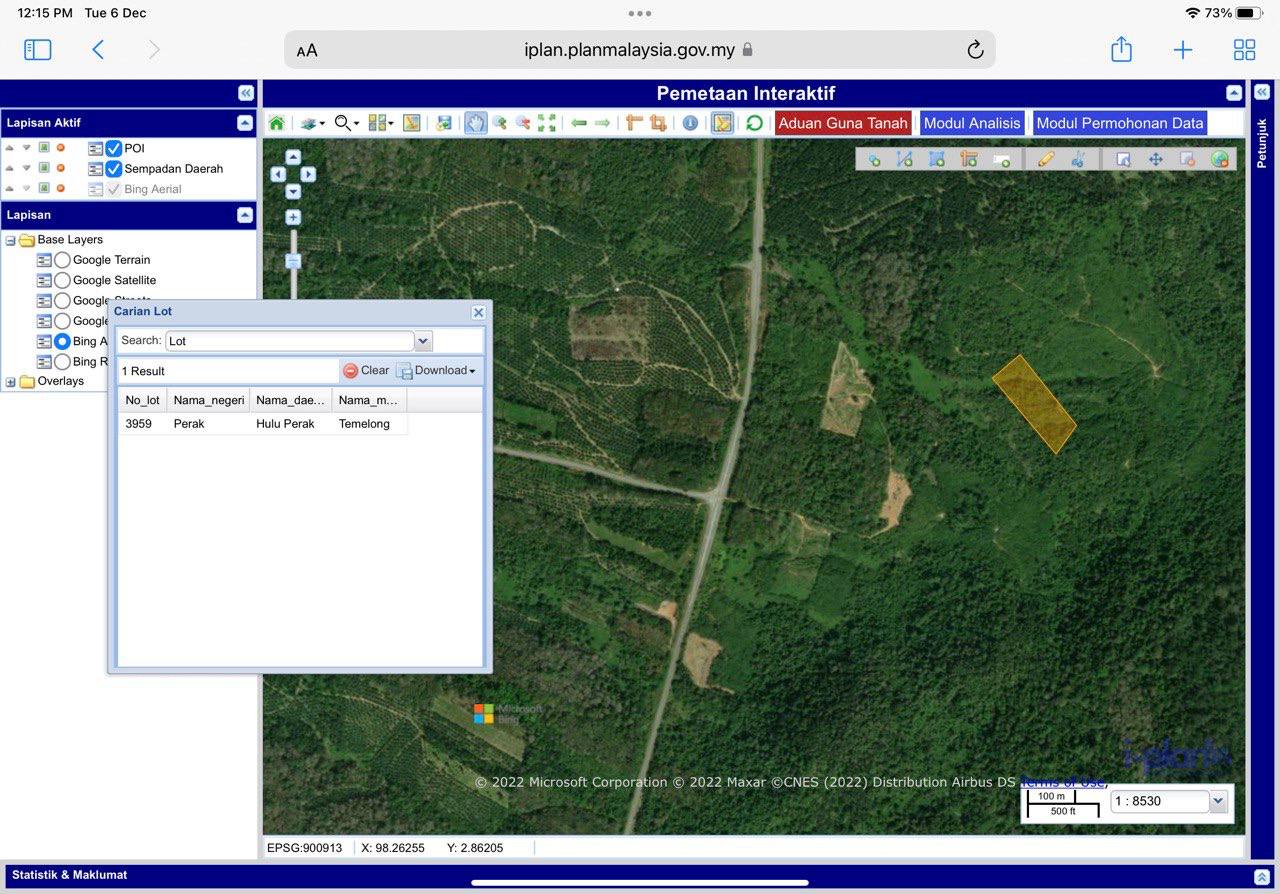1280x894 pixels.
Task: Select Google Satellite base layer
Action: point(62,281)
